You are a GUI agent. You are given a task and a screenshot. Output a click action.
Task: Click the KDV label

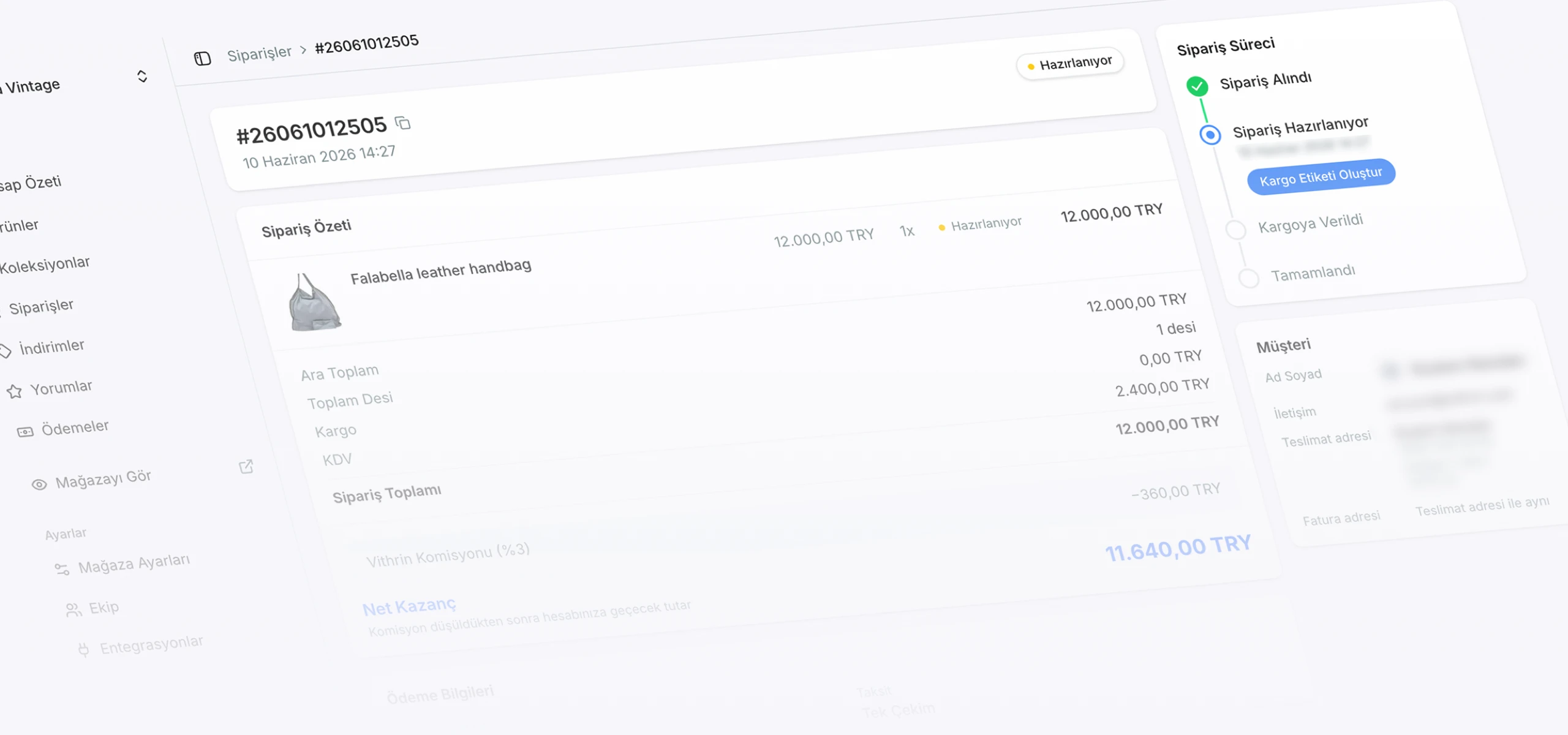tap(337, 459)
